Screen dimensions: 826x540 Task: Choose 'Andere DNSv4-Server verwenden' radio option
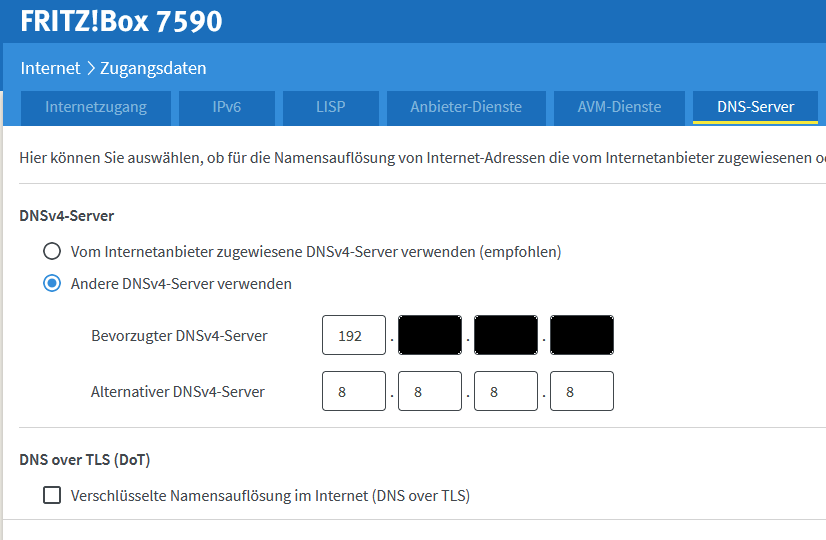coord(52,283)
